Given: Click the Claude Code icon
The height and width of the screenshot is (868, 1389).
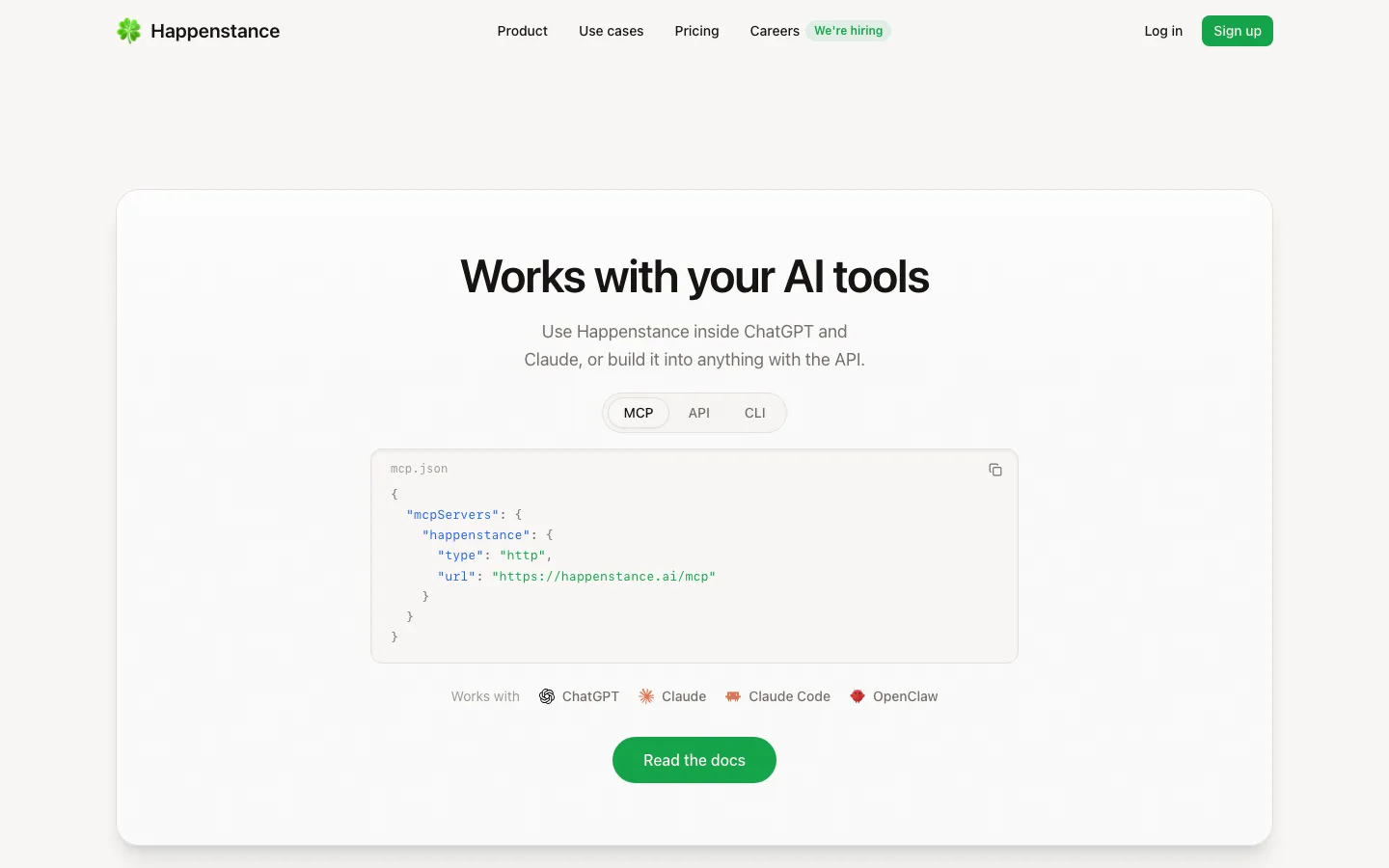Looking at the screenshot, I should pos(733,696).
